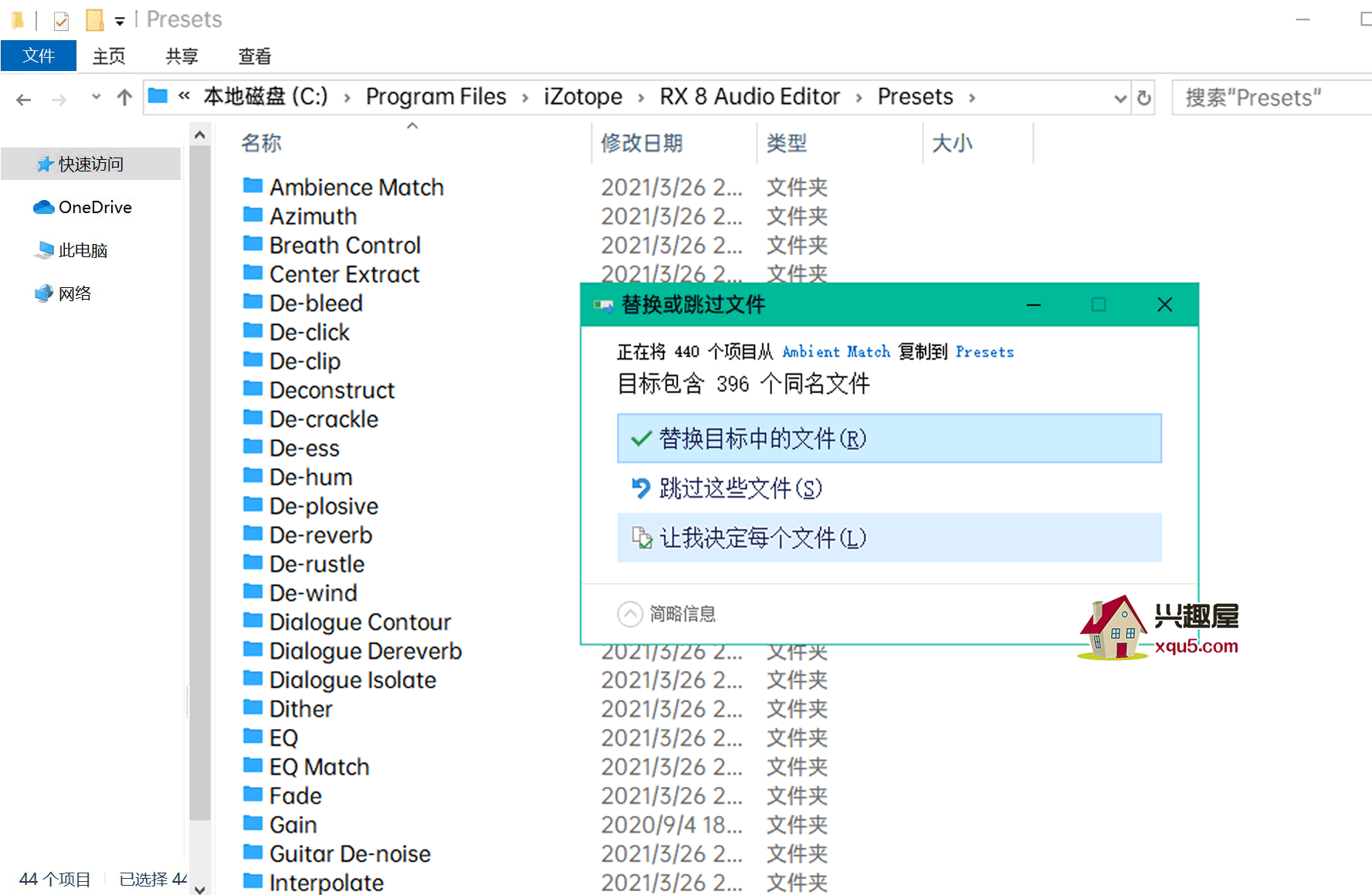Select the Dialogue Isolate folder icon
This screenshot has width=1372, height=895.
[x=252, y=677]
